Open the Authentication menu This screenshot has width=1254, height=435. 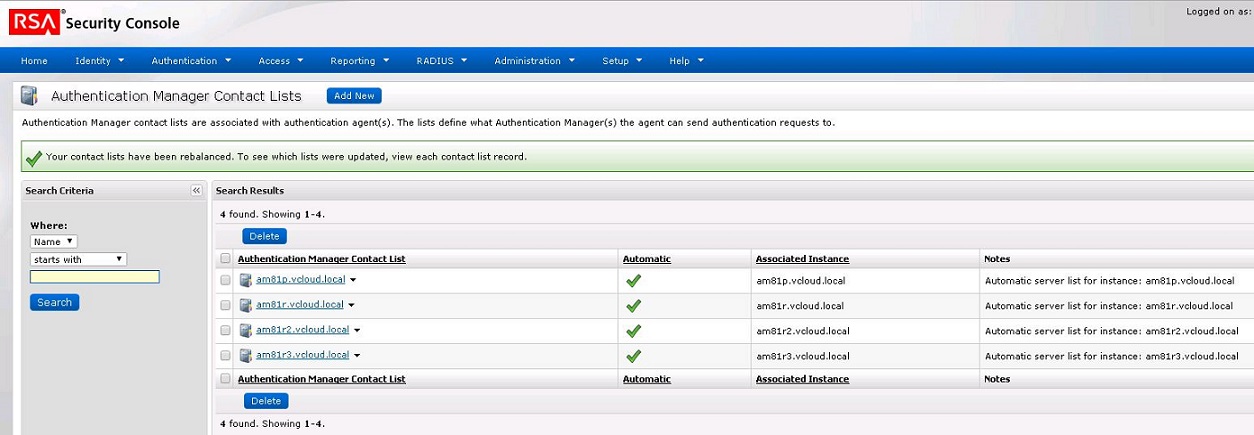[191, 61]
